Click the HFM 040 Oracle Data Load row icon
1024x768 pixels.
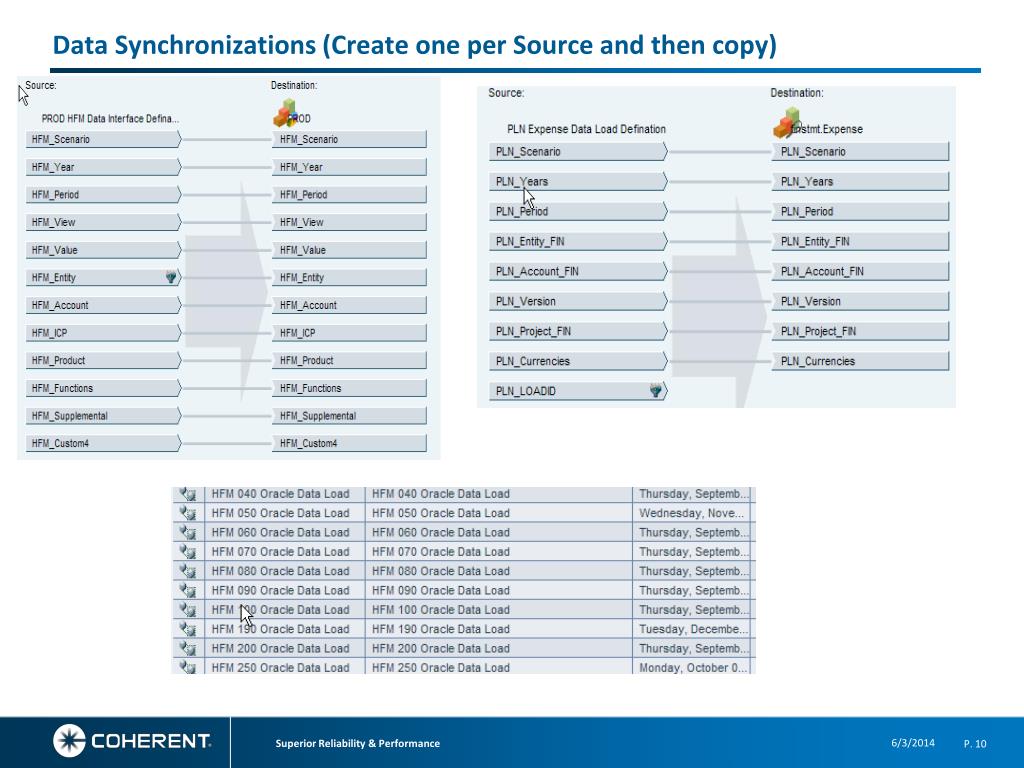(188, 494)
